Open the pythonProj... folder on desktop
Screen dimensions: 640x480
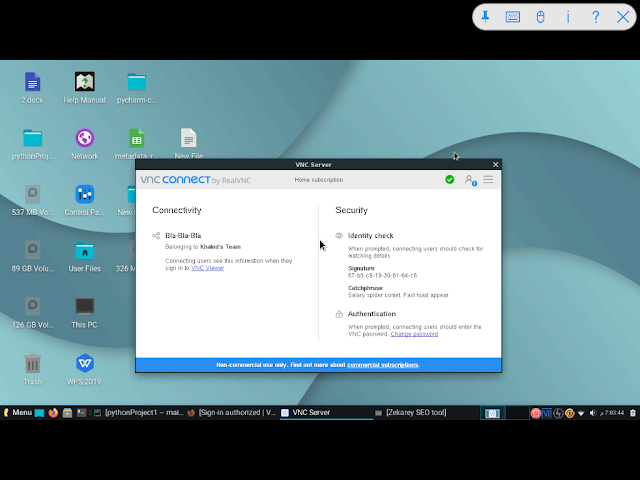(32, 144)
